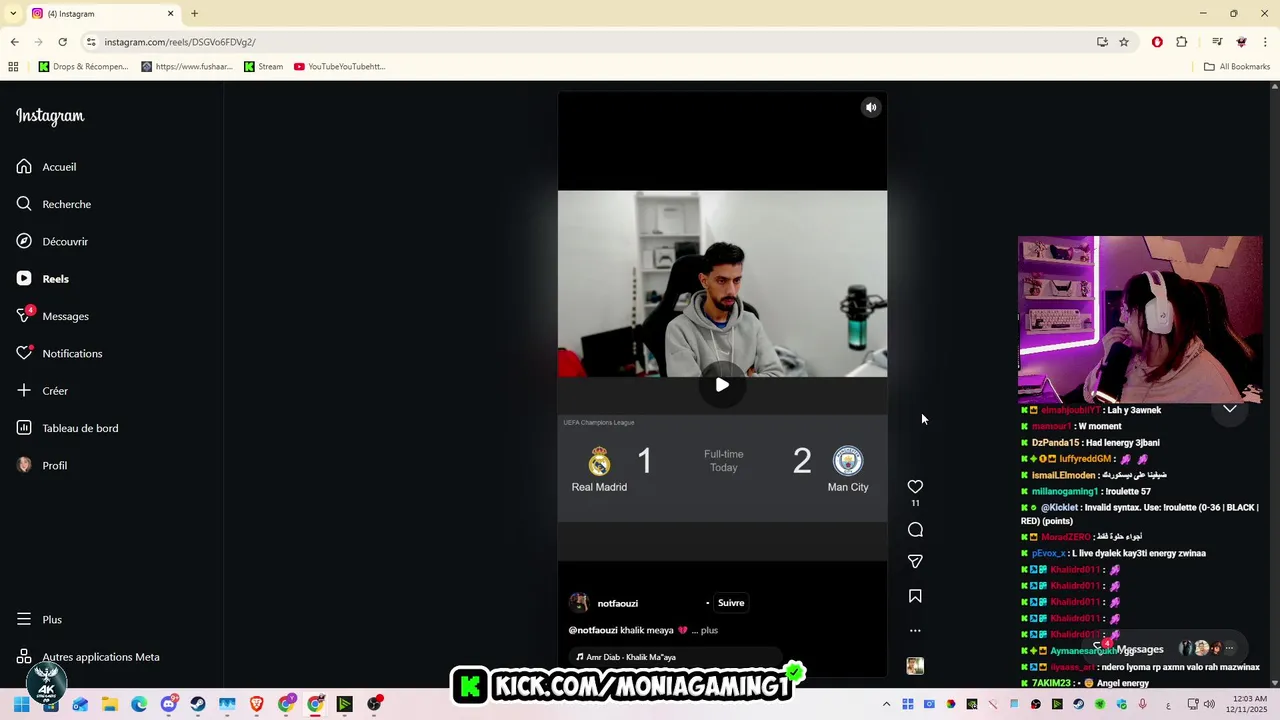Go back in browser
Image resolution: width=1280 pixels, height=720 pixels.
pyautogui.click(x=14, y=42)
